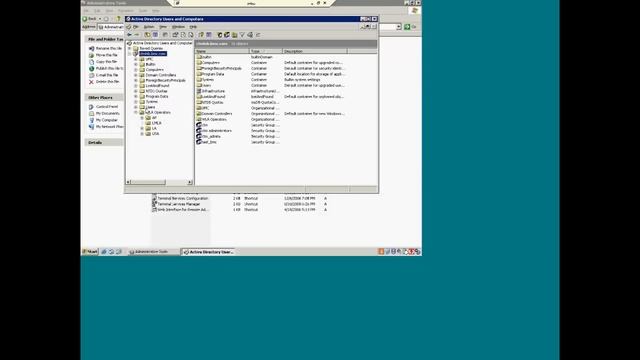Sort list by the Description column header

(x=315, y=51)
